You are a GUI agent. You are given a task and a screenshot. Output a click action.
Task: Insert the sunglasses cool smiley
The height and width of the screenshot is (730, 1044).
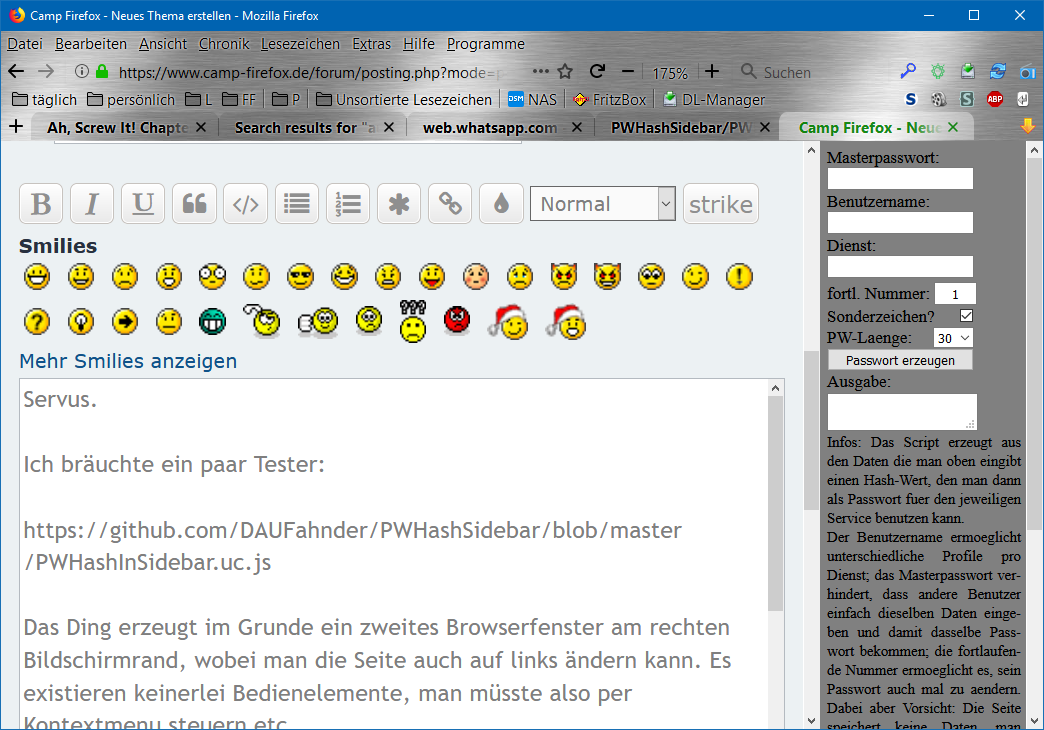pyautogui.click(x=300, y=277)
